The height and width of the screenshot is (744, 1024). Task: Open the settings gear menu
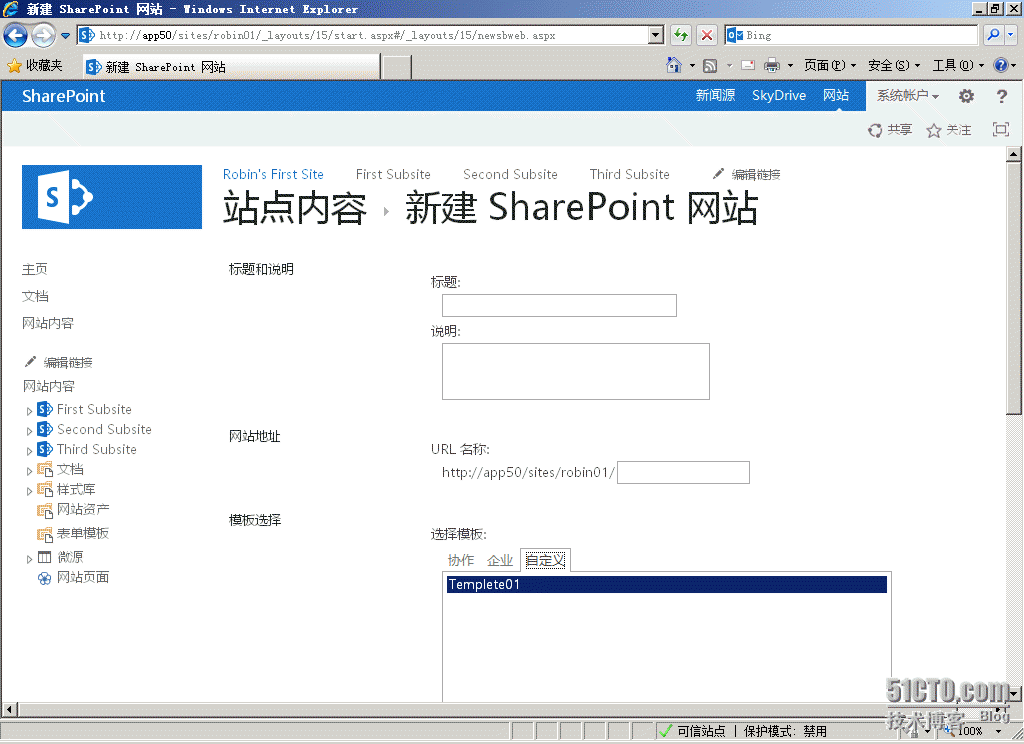(x=966, y=96)
